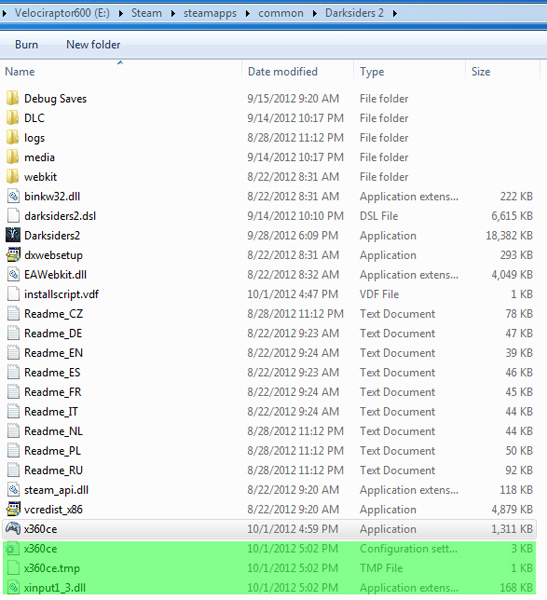Select the logs folder icon
The height and width of the screenshot is (600, 547).
pyautogui.click(x=13, y=137)
